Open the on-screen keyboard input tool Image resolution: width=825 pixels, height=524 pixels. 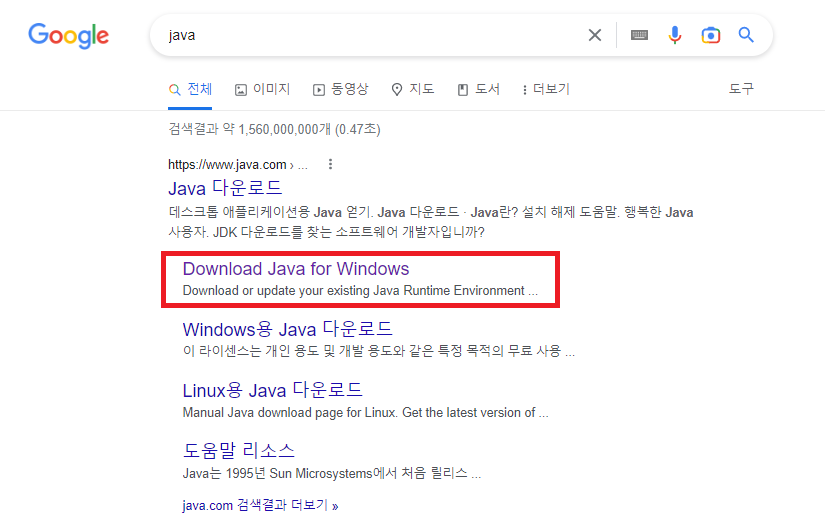639,35
